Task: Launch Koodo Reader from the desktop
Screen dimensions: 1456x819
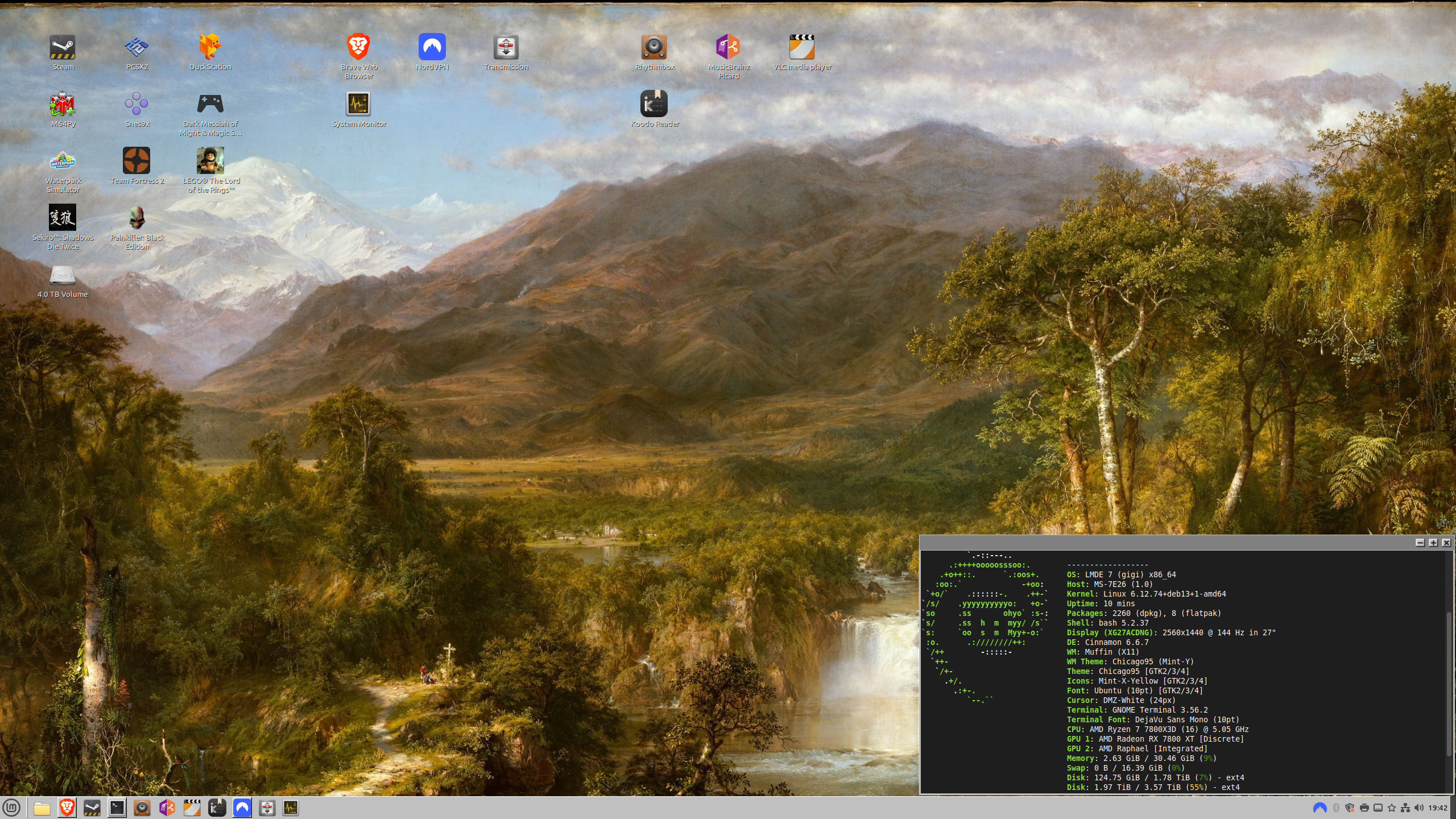Action: [x=654, y=105]
